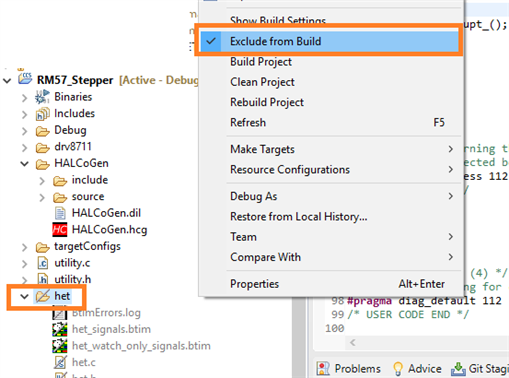Click the HALCoGen.dil file icon
This screenshot has width=509, height=378.
click(60, 213)
